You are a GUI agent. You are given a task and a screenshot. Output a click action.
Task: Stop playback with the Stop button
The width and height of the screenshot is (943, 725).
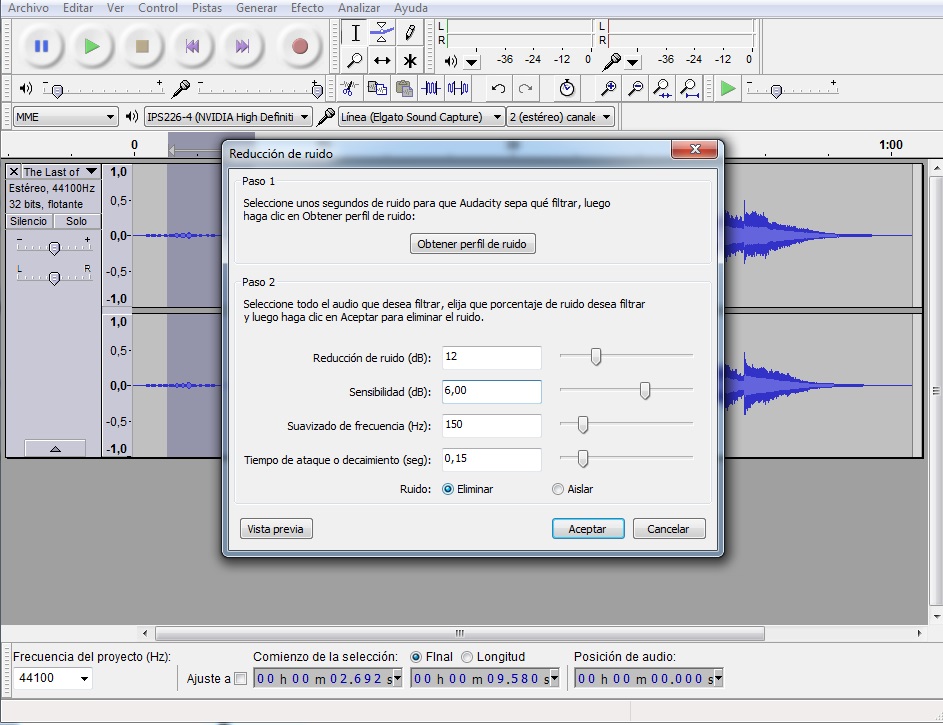click(x=142, y=46)
